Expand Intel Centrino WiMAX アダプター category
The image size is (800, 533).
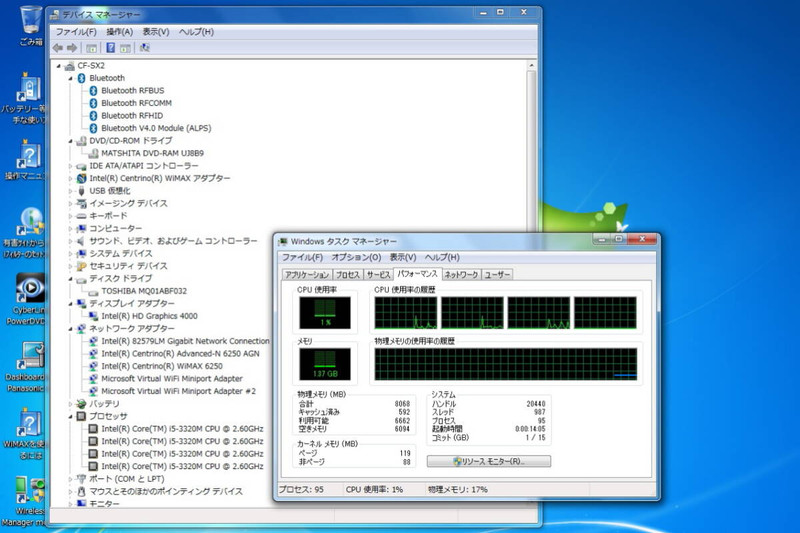point(70,179)
